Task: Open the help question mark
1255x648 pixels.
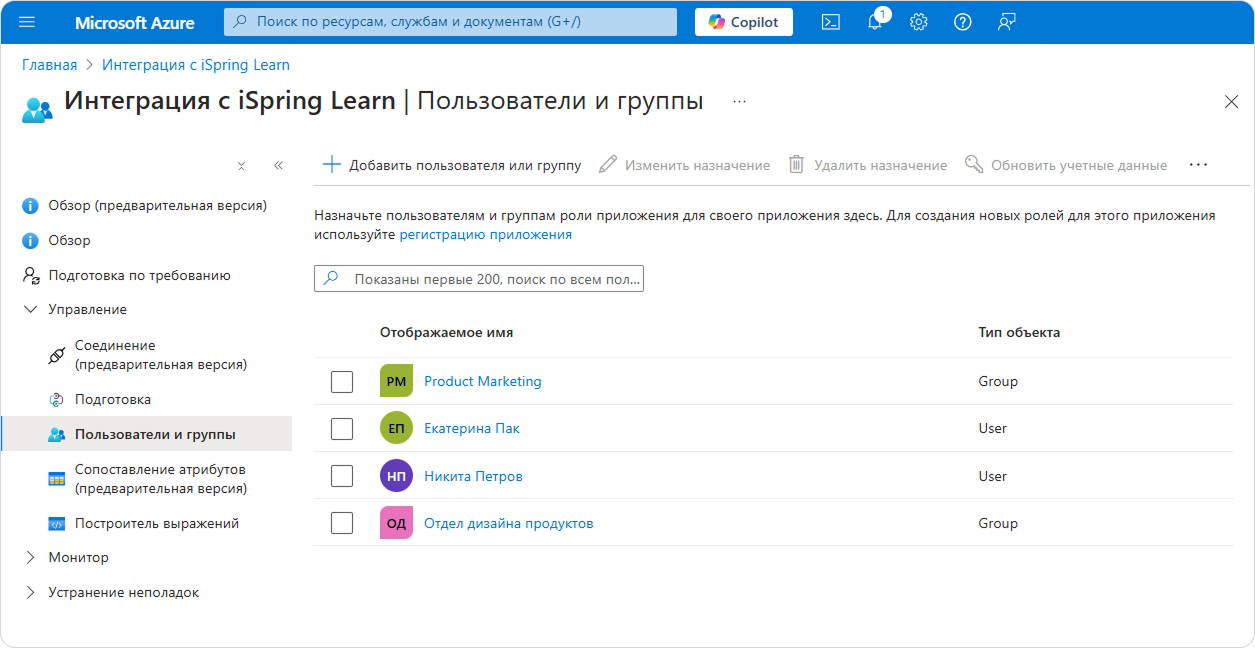Action: point(962,22)
